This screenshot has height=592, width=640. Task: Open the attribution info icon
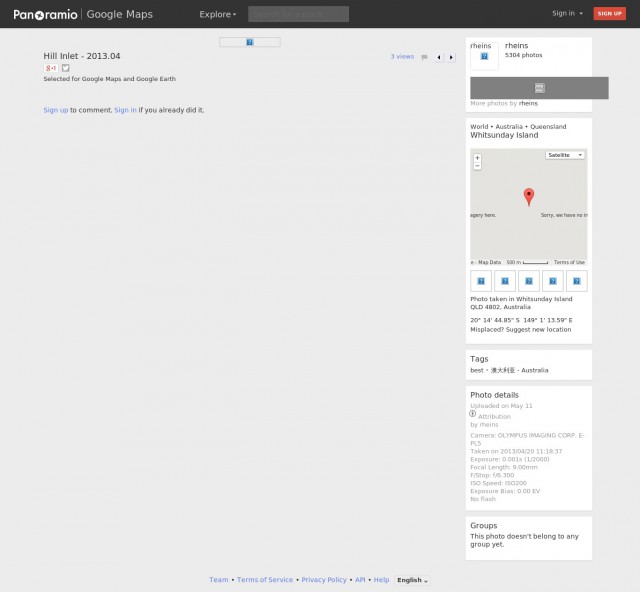473,414
